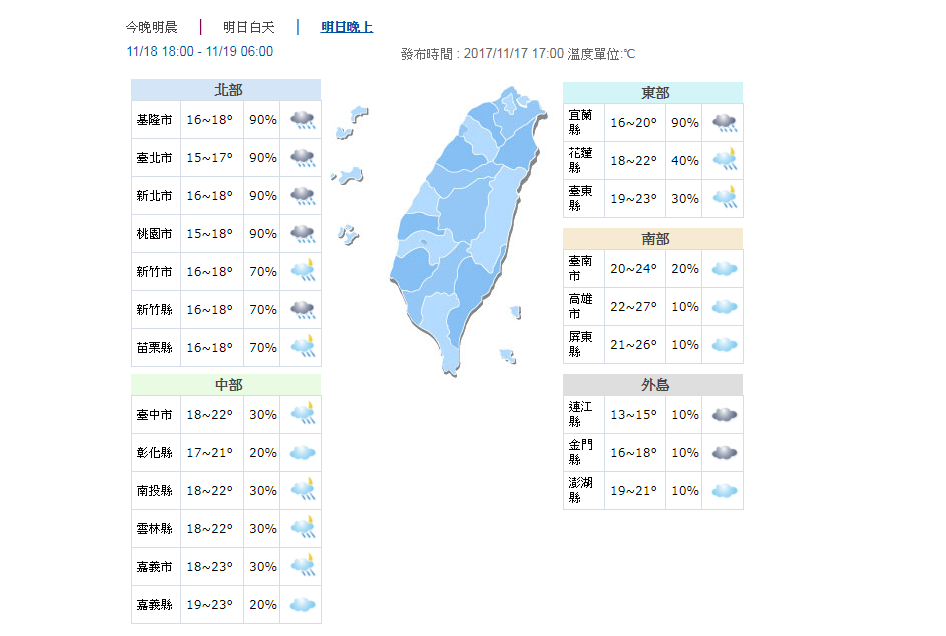Click the weather icon for 臺東縣
This screenshot has height=636, width=946.
coord(724,198)
